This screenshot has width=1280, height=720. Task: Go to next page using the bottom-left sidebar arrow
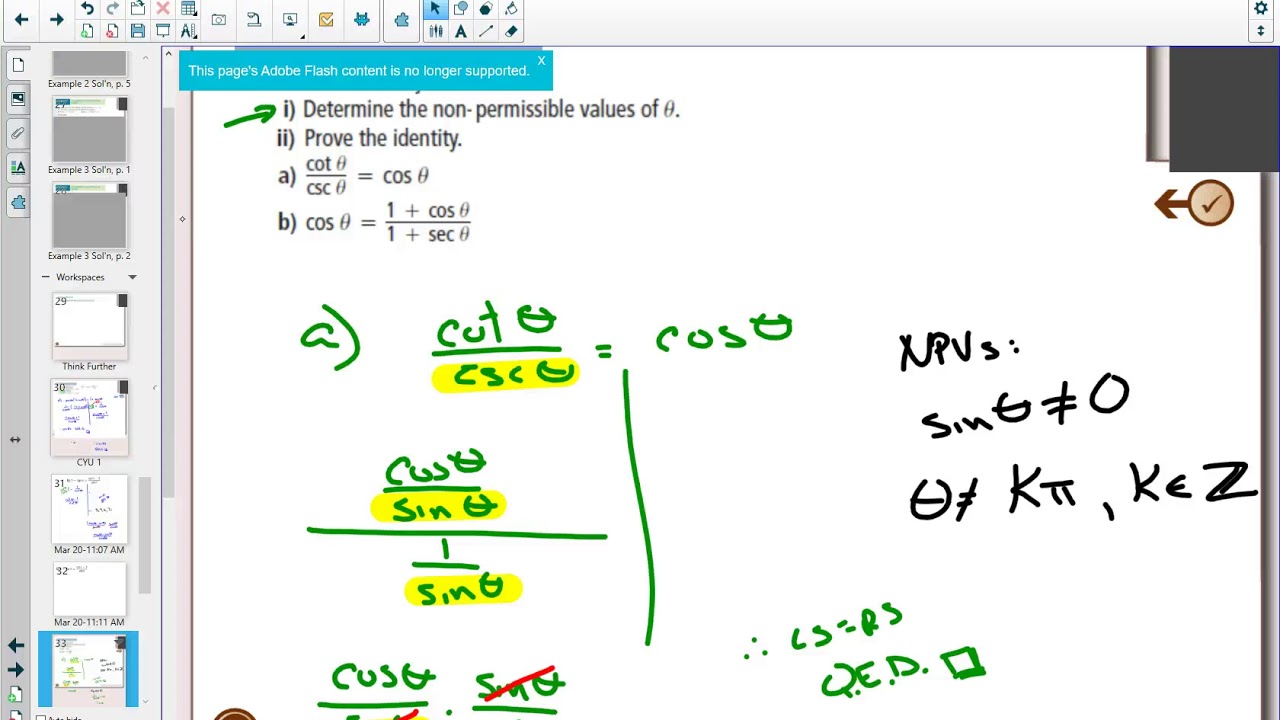pyautogui.click(x=16, y=670)
